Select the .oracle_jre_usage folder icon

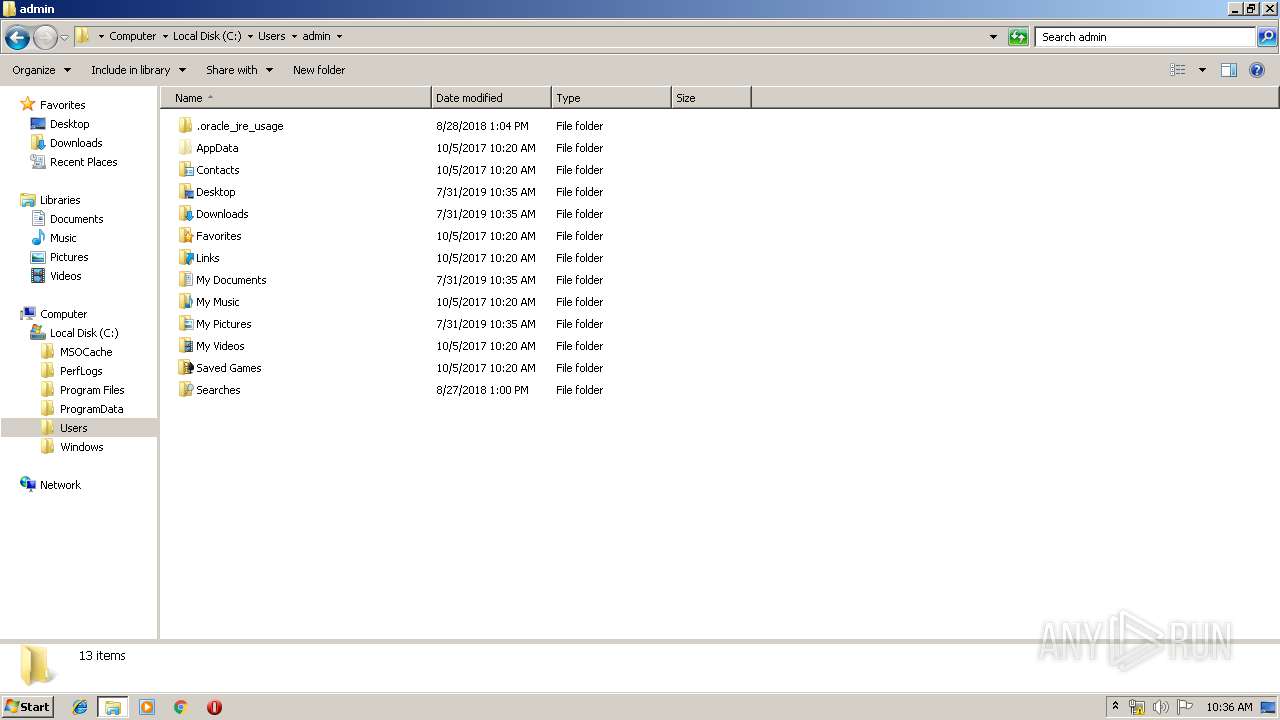coord(185,126)
